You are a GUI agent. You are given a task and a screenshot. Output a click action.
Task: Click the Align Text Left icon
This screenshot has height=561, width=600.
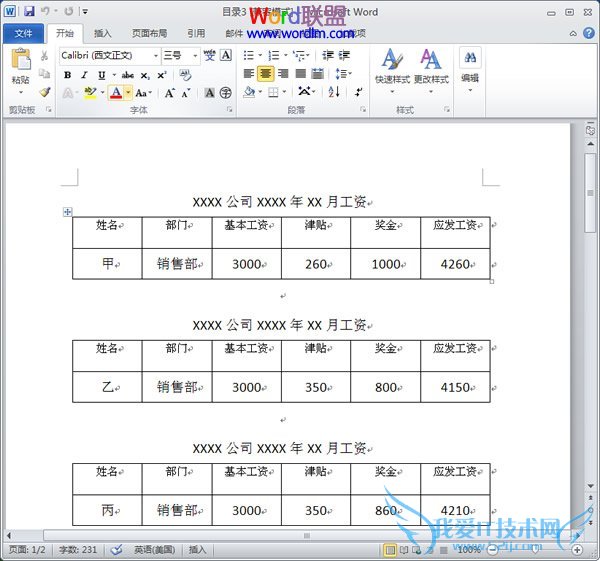(x=249, y=73)
